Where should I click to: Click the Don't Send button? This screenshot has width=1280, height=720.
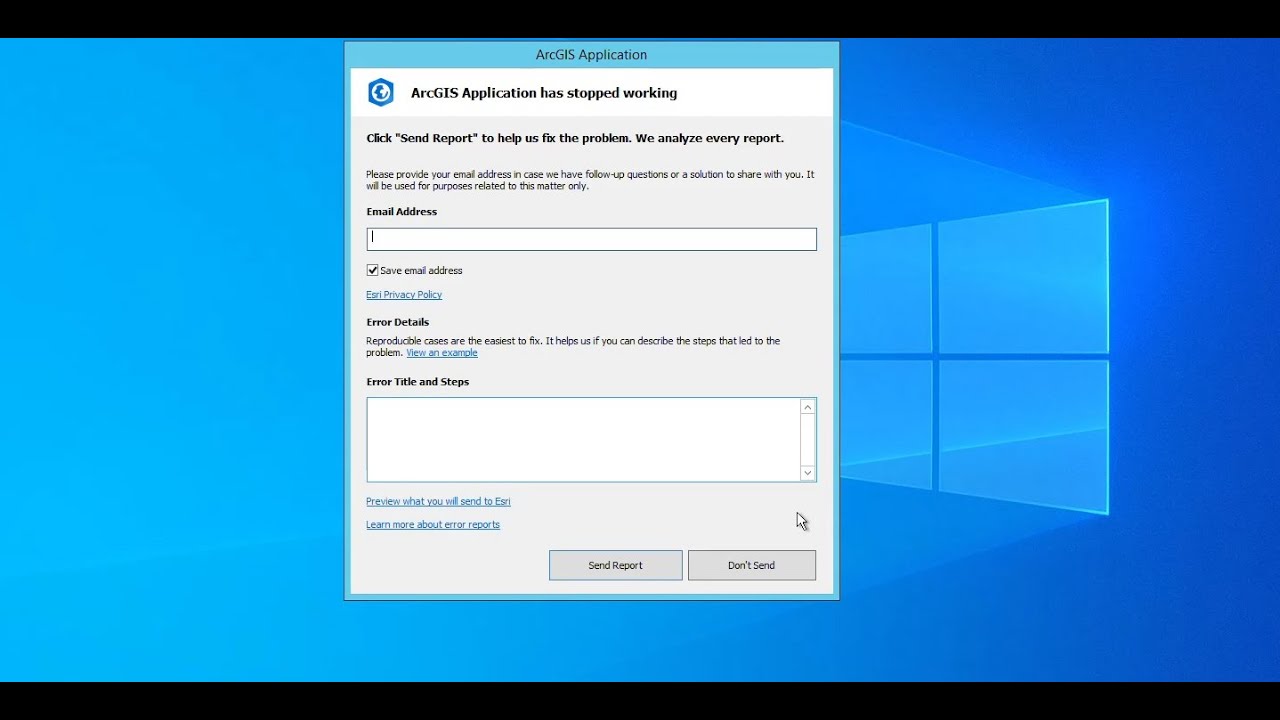[x=752, y=565]
